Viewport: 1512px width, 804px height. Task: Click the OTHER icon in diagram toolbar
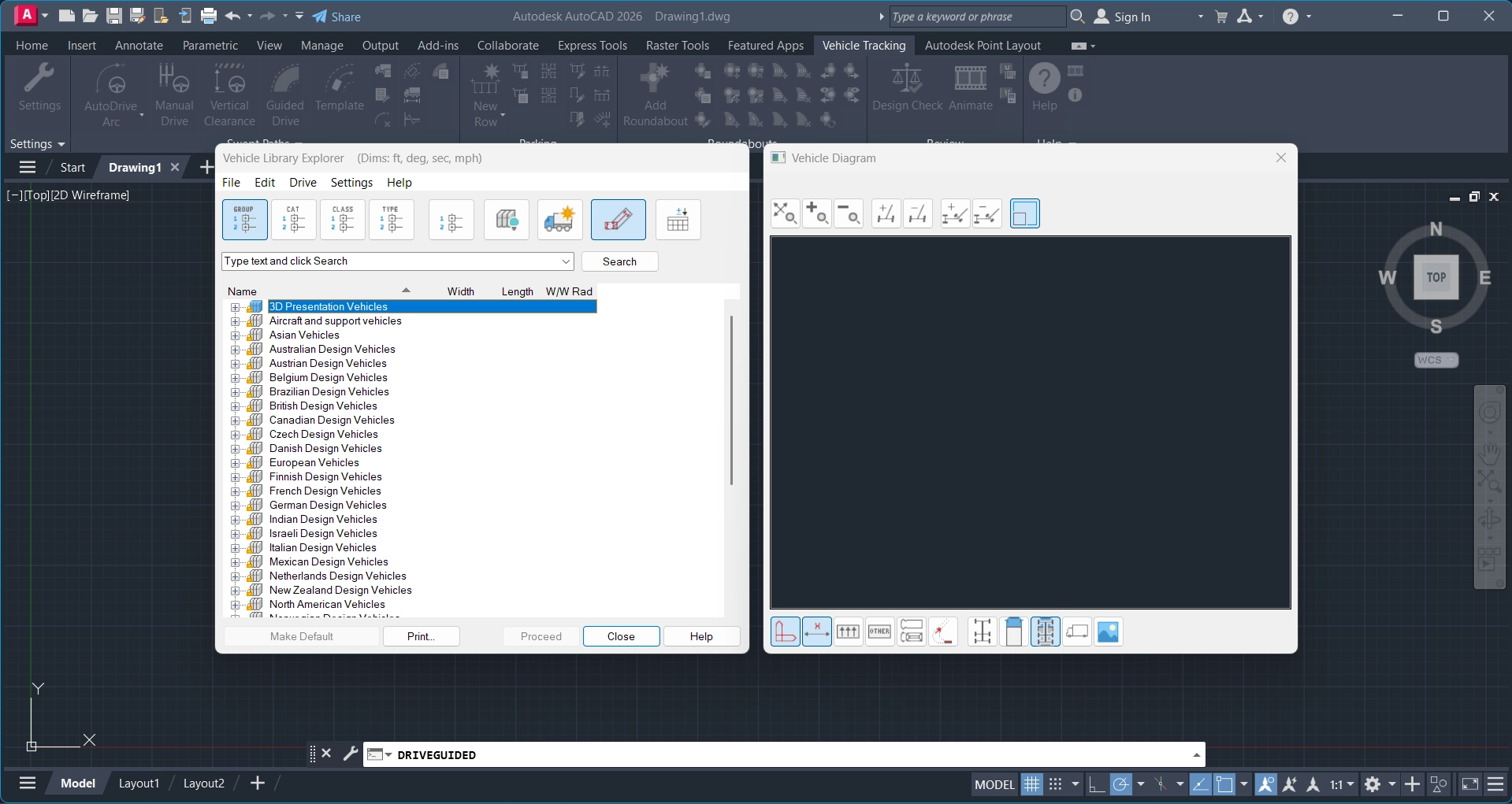pos(879,632)
